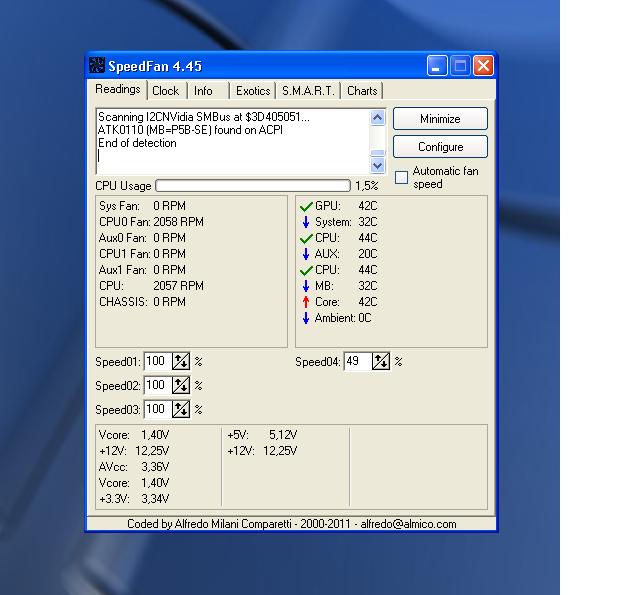Adjust Speed01 with its up/down spinner
The width and height of the screenshot is (640, 595).
[x=181, y=361]
